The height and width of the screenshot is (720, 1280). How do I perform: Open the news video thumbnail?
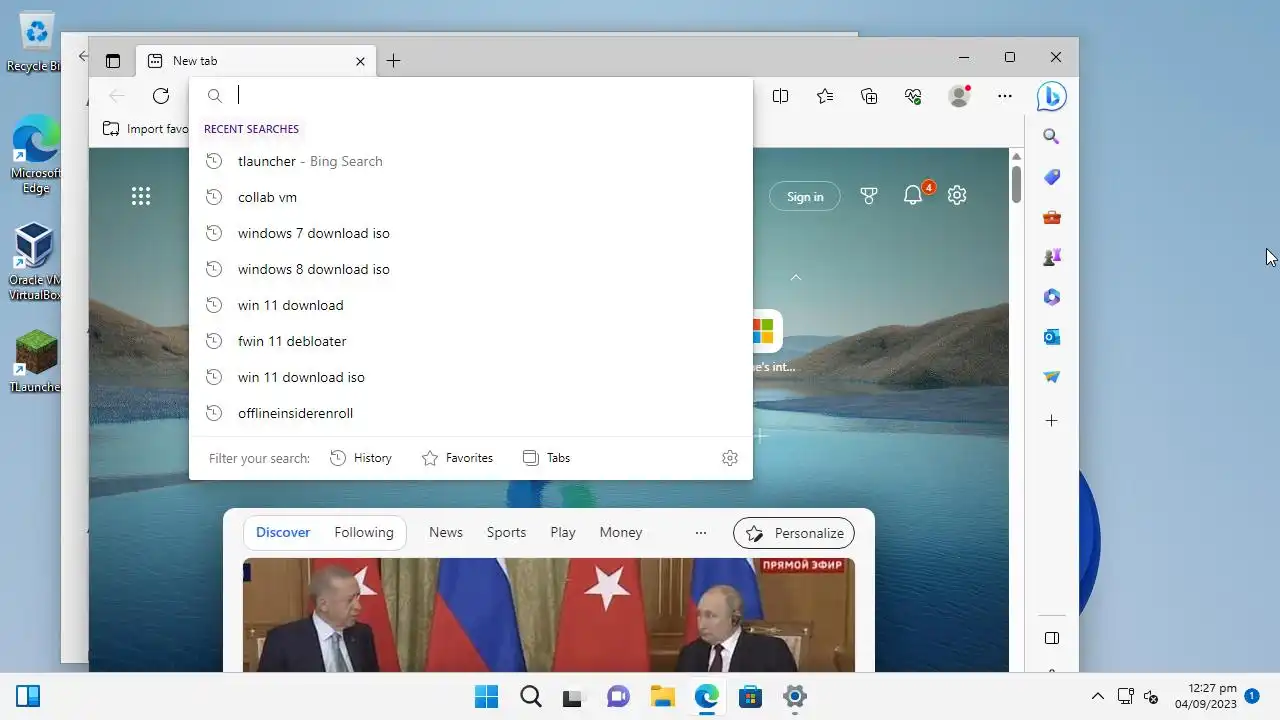click(549, 615)
